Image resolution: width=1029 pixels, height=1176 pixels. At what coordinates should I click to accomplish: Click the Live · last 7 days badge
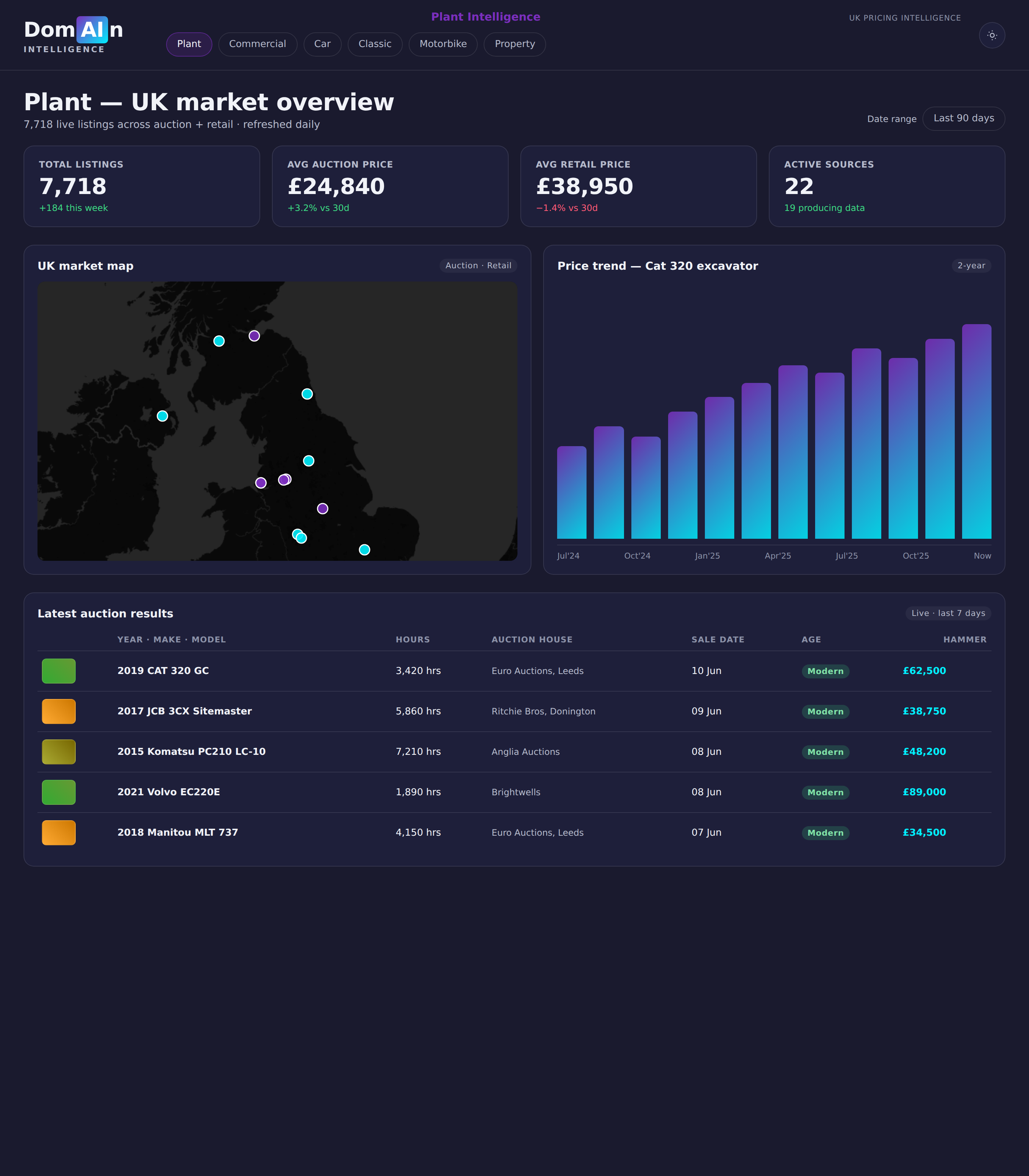[x=948, y=613]
